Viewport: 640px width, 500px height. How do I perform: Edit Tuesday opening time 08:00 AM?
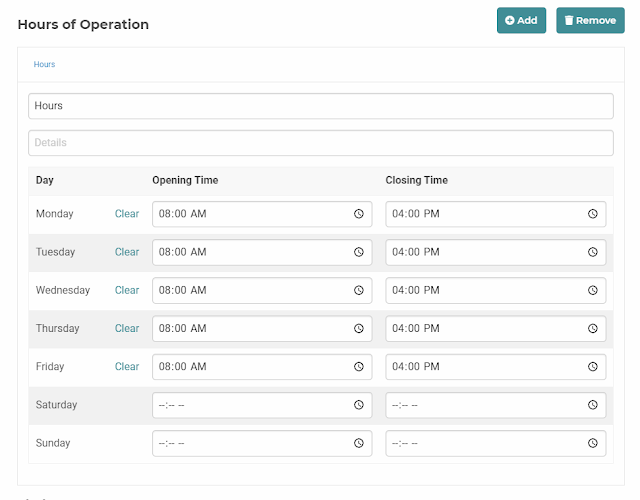tap(262, 252)
